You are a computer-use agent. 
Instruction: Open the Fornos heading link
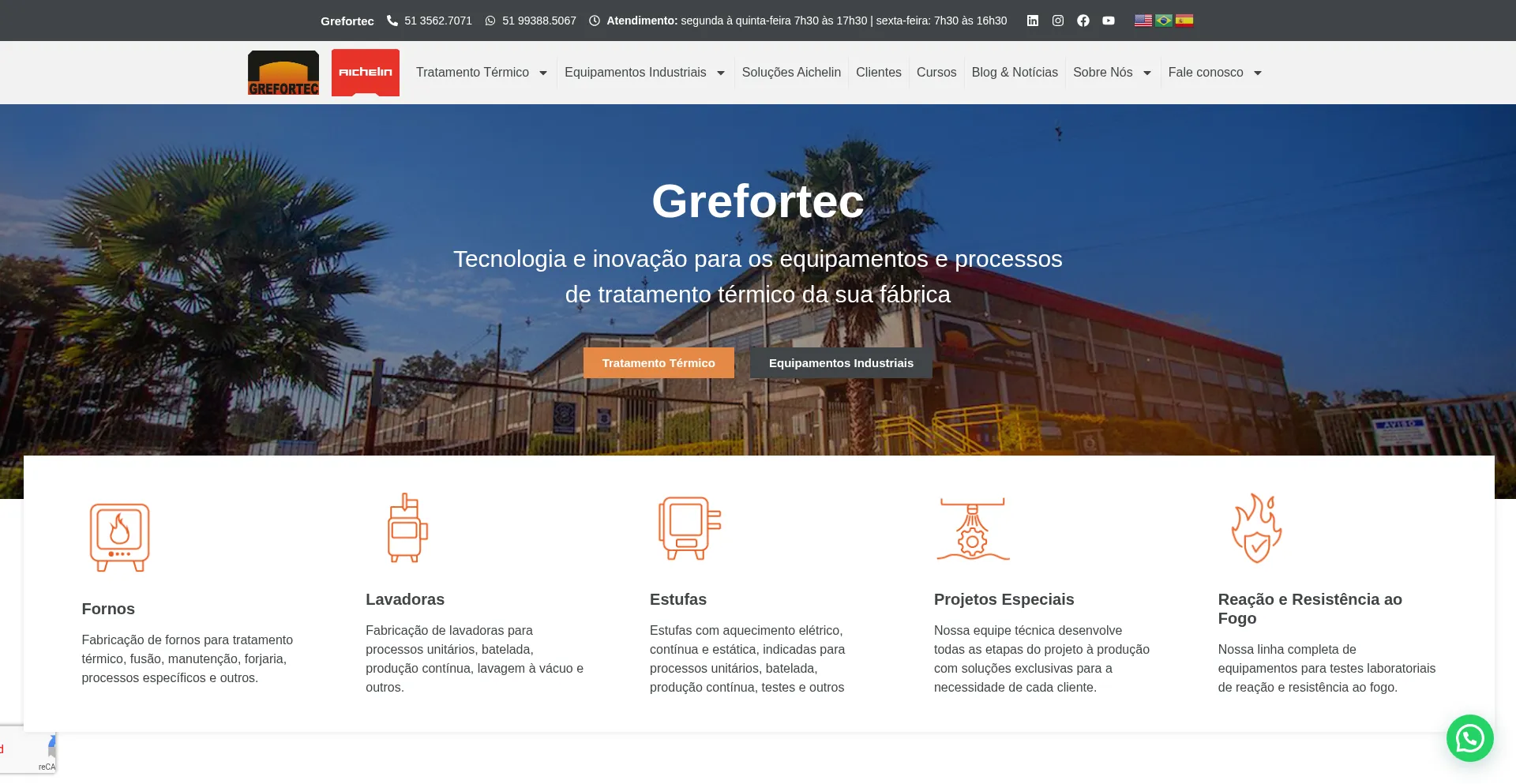tap(108, 609)
